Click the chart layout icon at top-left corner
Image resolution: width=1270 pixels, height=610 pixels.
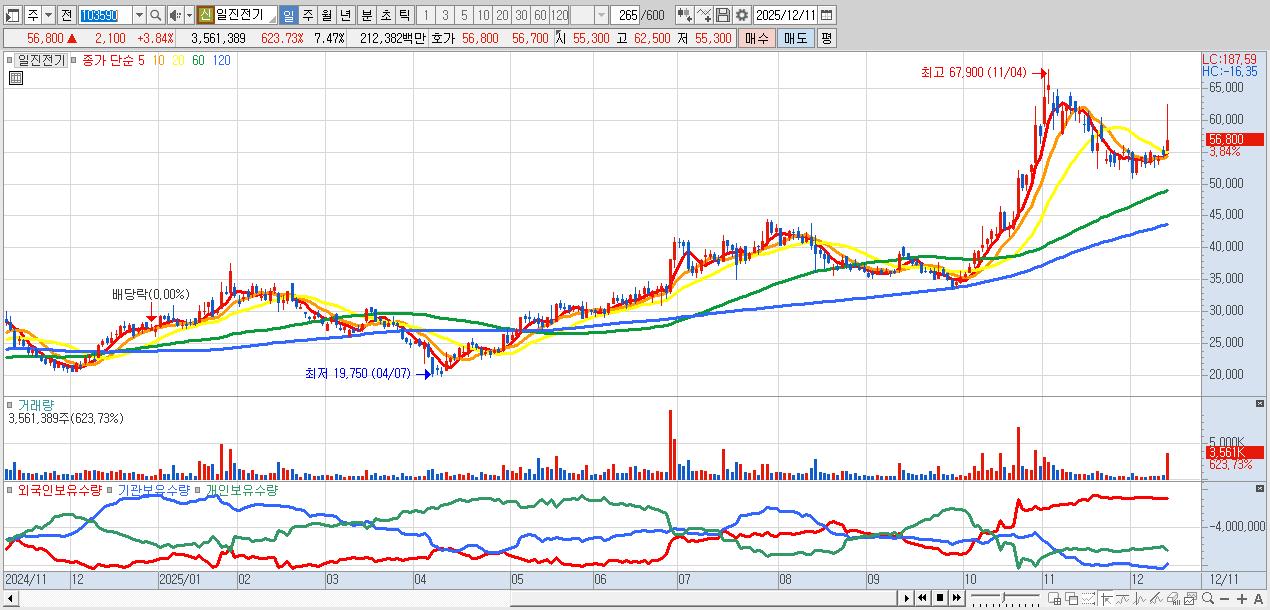click(x=13, y=15)
